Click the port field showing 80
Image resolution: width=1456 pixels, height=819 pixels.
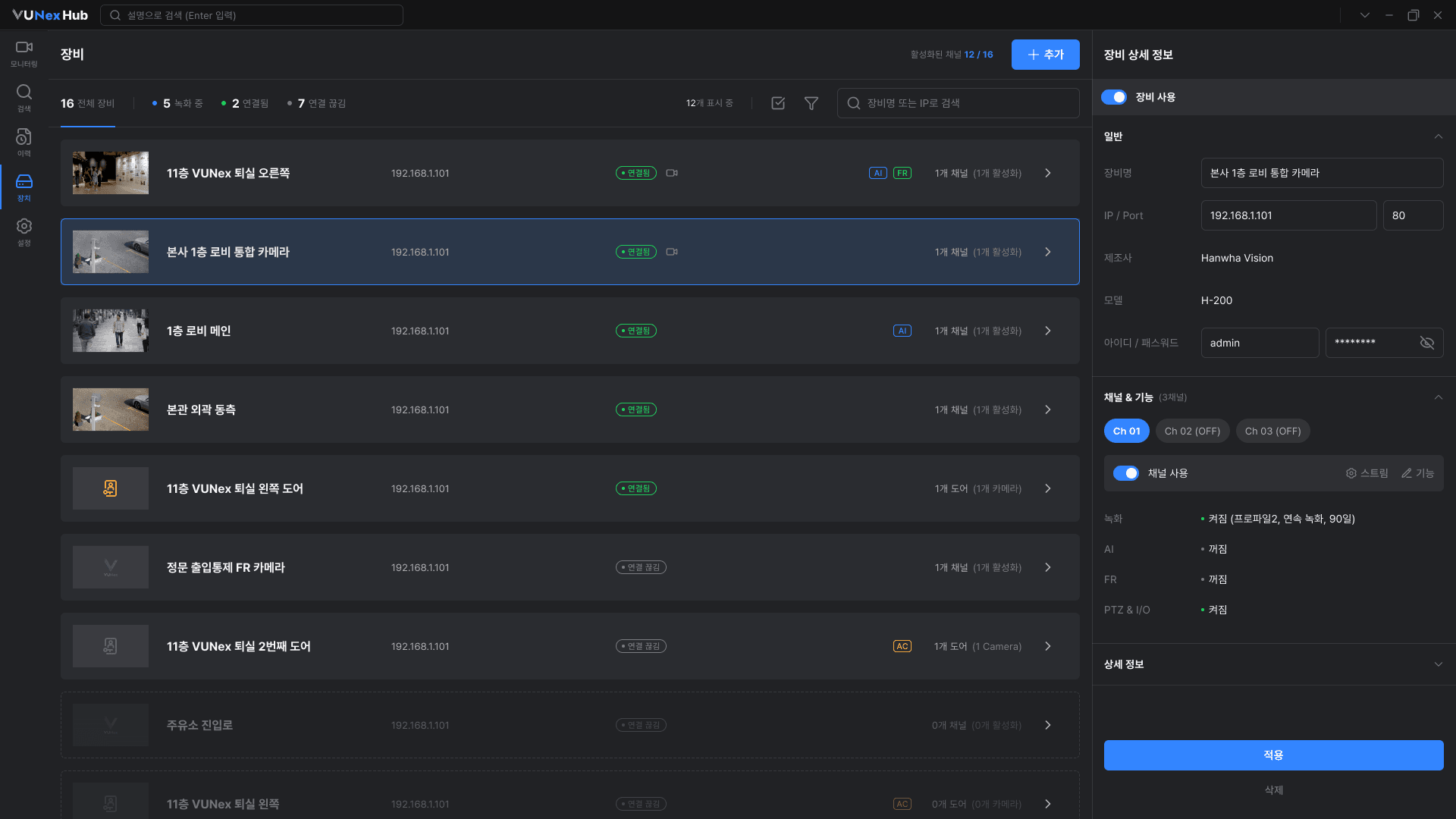pos(1414,215)
